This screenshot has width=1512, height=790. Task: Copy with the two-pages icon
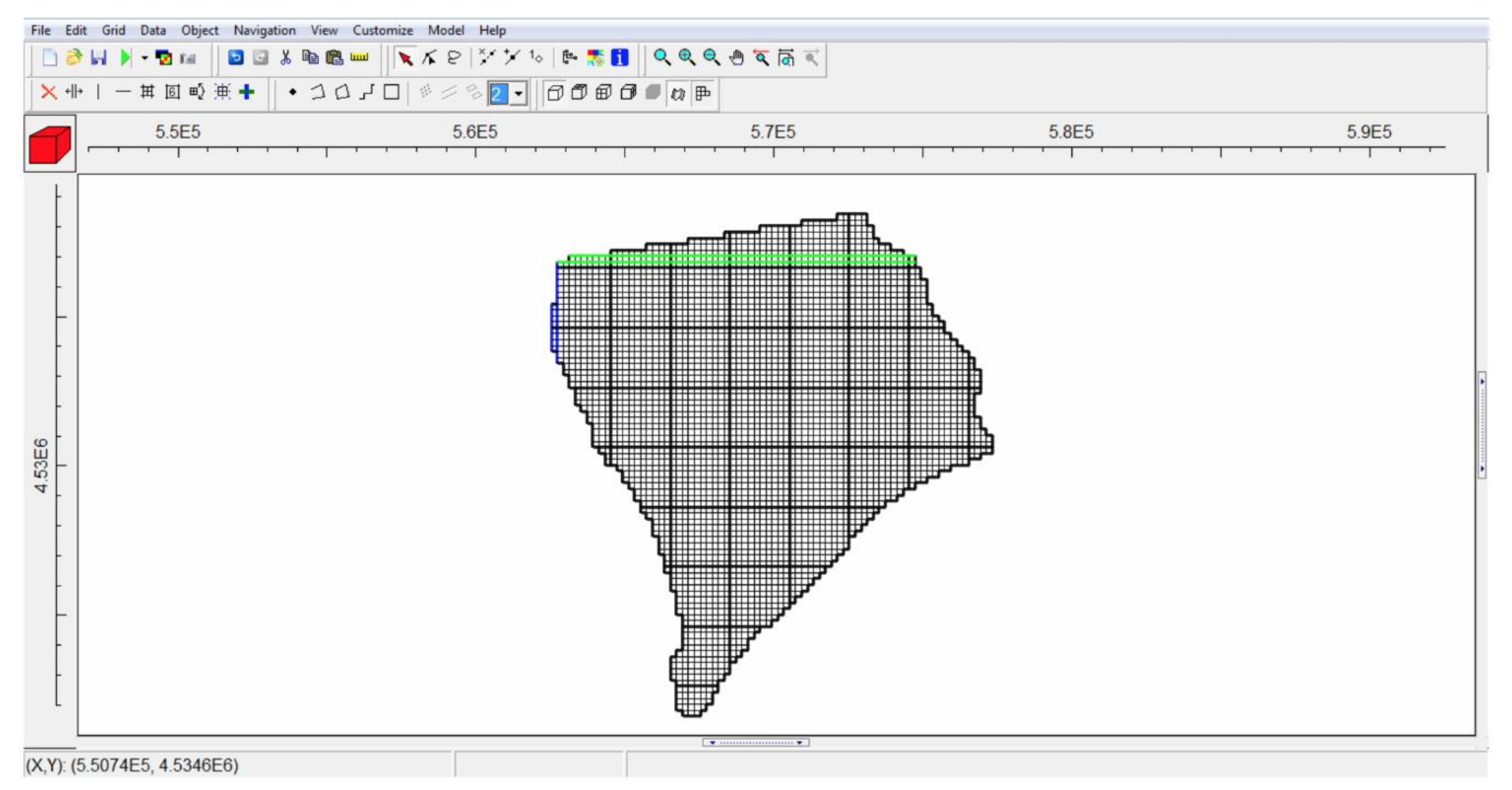(x=310, y=57)
